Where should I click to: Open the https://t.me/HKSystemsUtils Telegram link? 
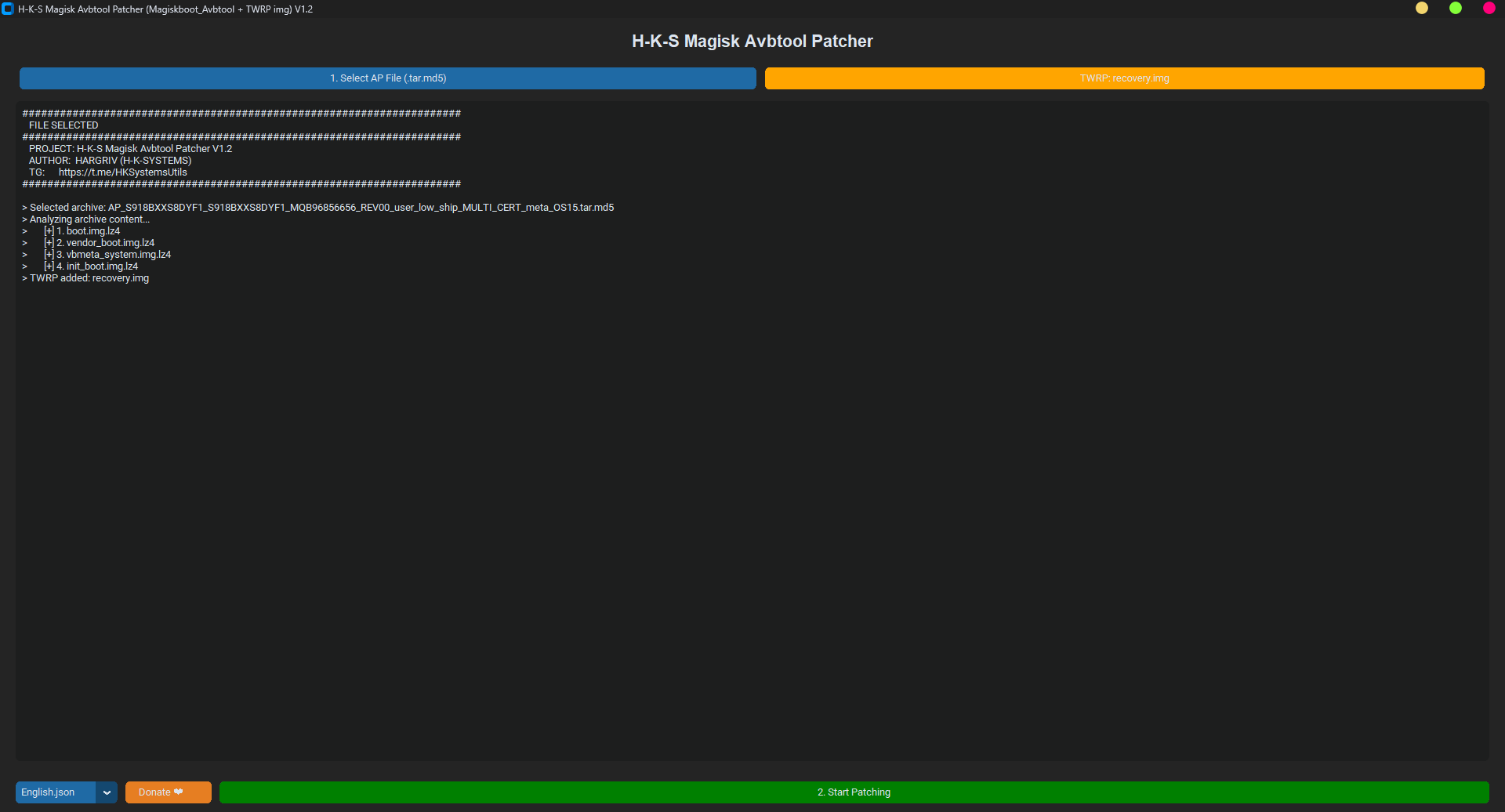pos(122,172)
